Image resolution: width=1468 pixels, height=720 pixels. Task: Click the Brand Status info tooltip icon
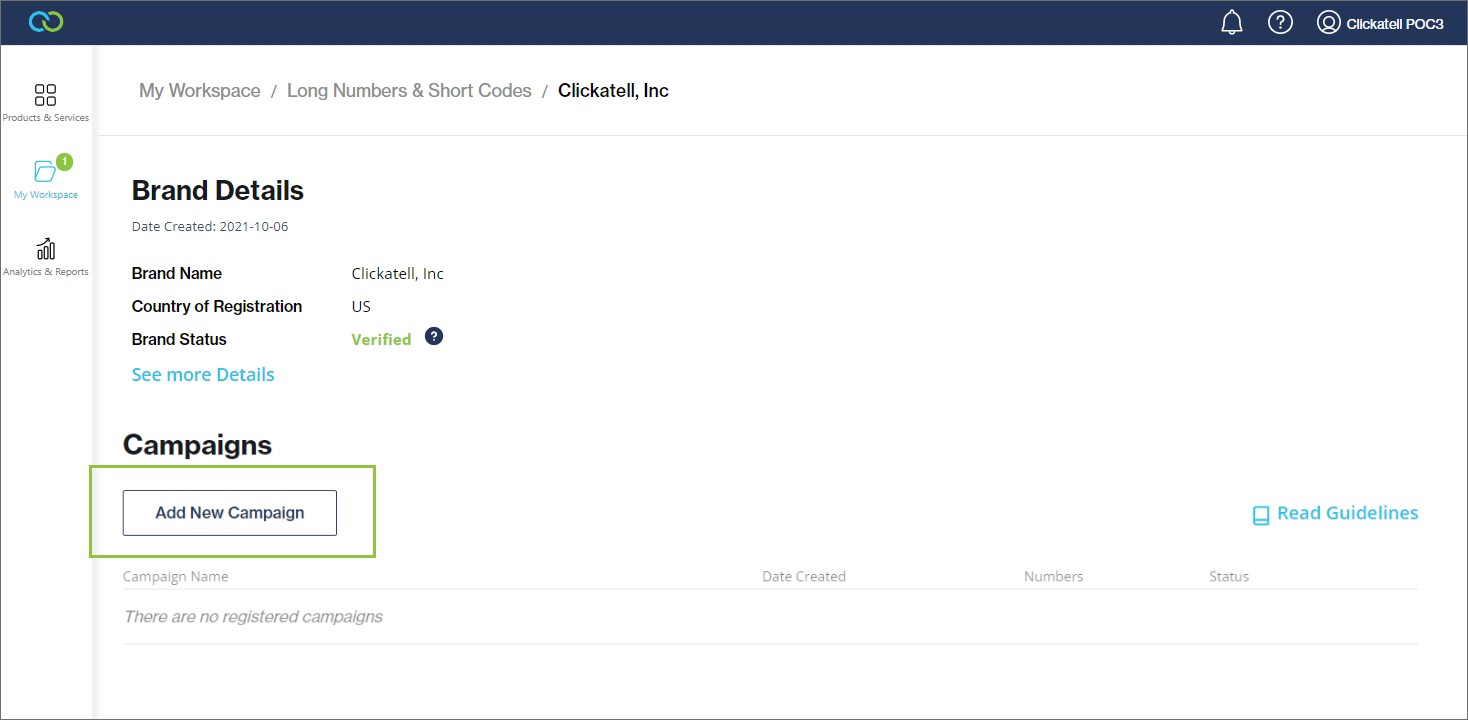tap(434, 336)
